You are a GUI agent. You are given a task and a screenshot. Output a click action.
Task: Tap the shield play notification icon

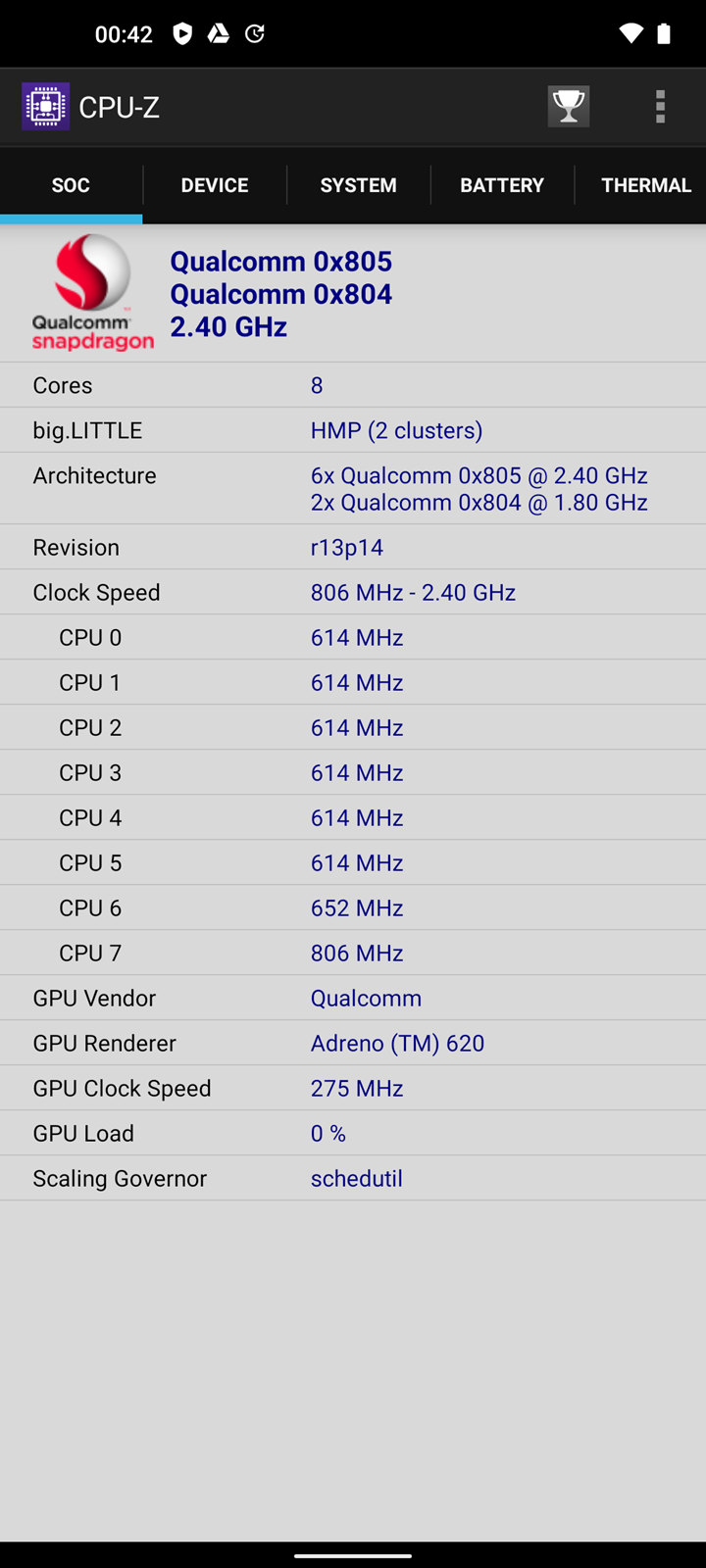(182, 34)
